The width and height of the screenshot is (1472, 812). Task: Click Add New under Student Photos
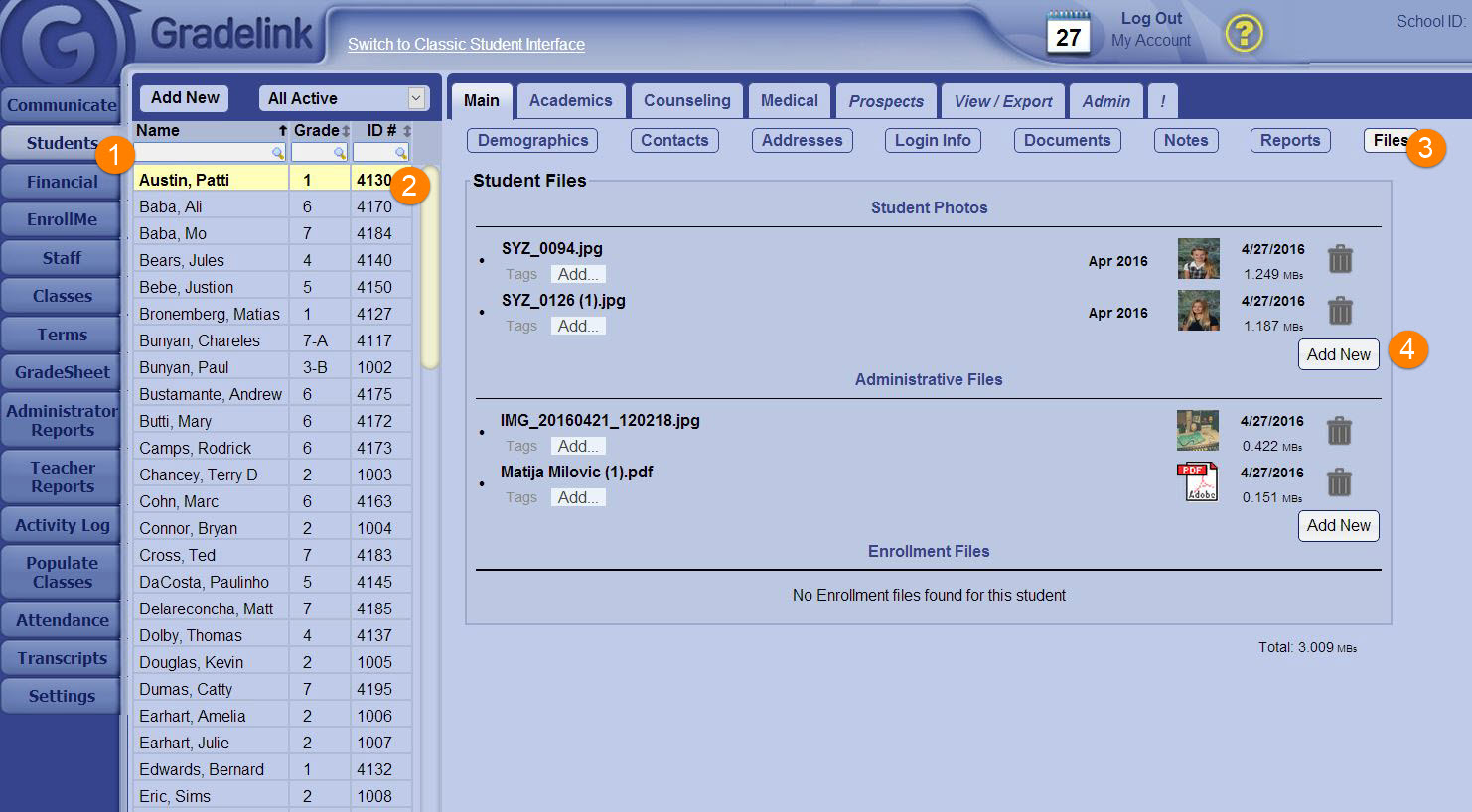click(1338, 354)
